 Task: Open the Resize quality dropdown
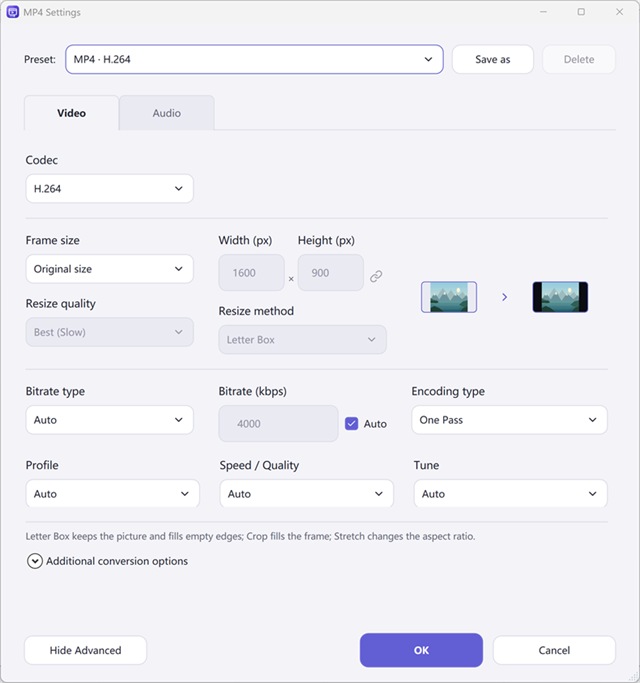click(109, 332)
